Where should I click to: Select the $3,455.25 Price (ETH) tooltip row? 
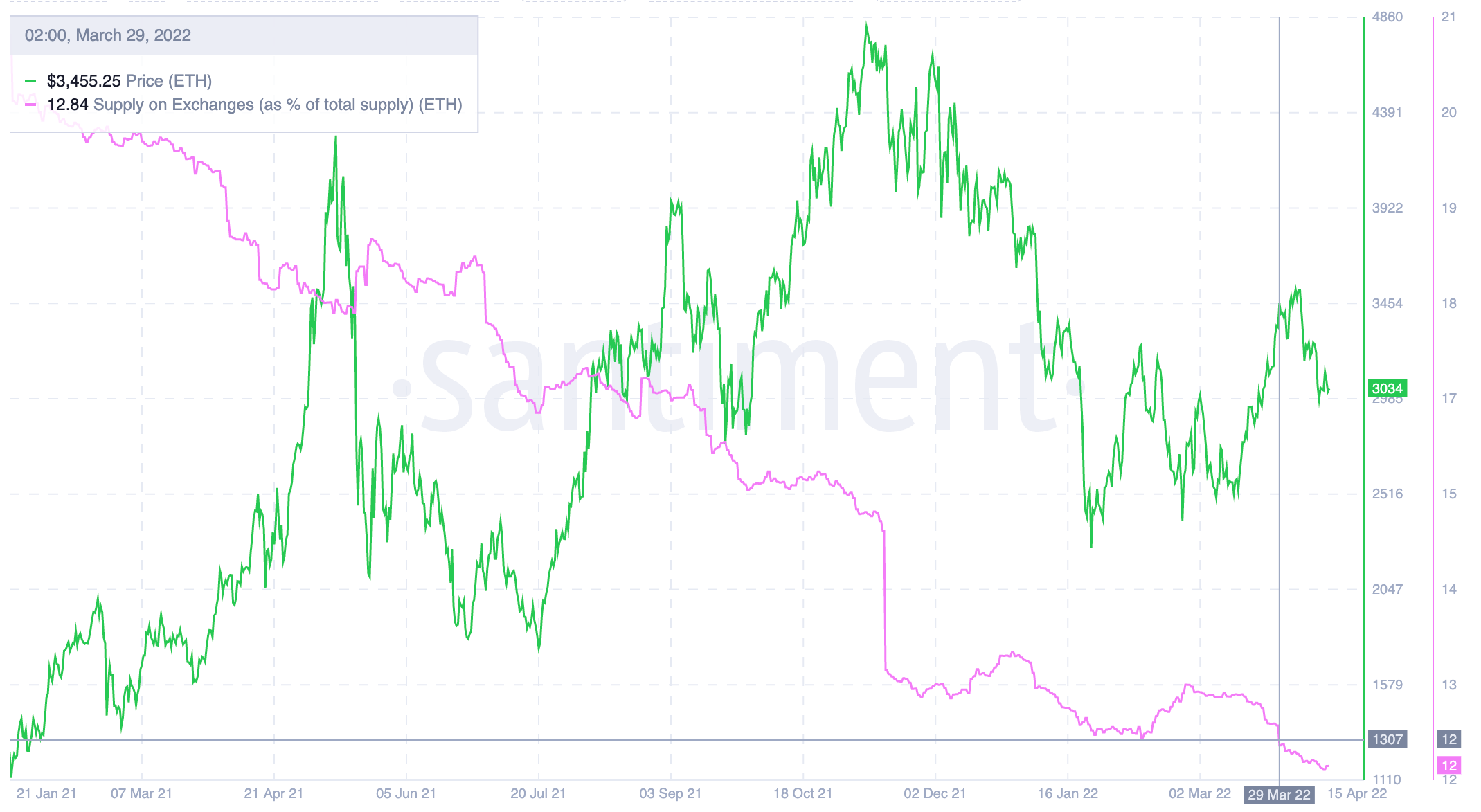tap(129, 81)
